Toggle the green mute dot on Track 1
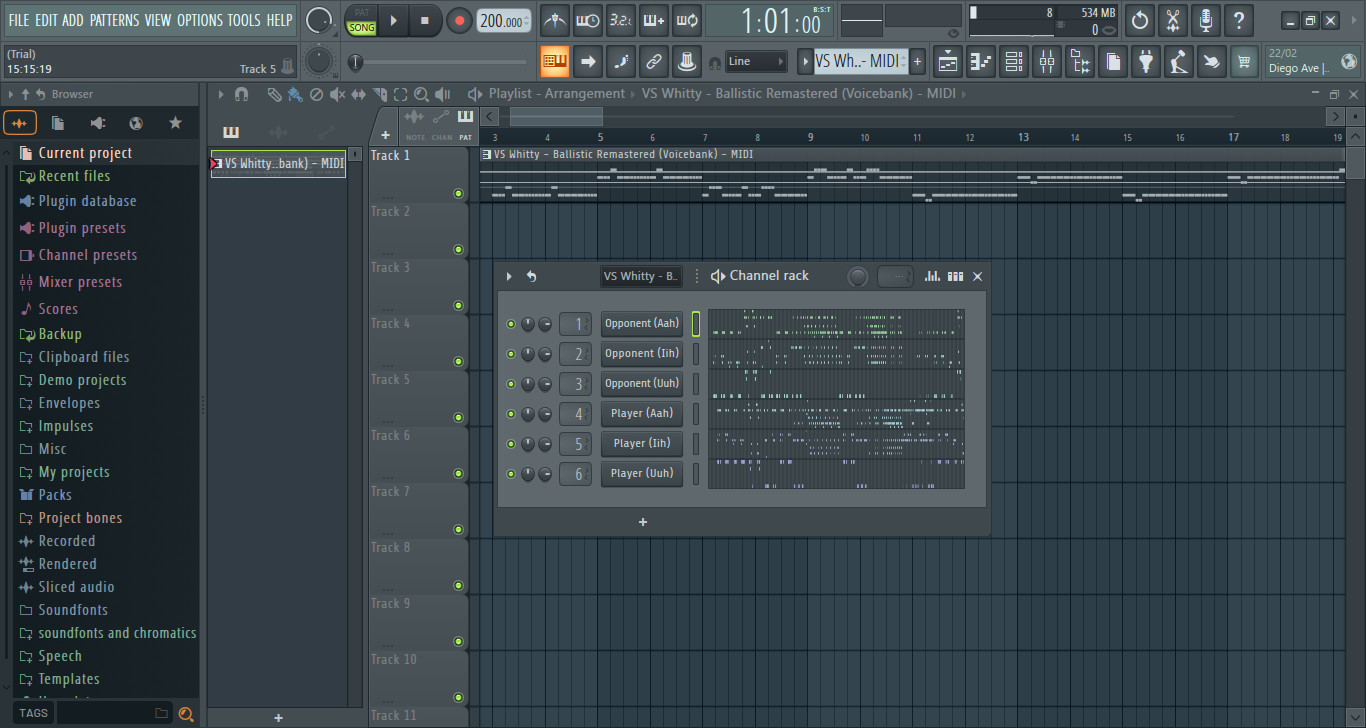Viewport: 1366px width, 728px height. [458, 193]
